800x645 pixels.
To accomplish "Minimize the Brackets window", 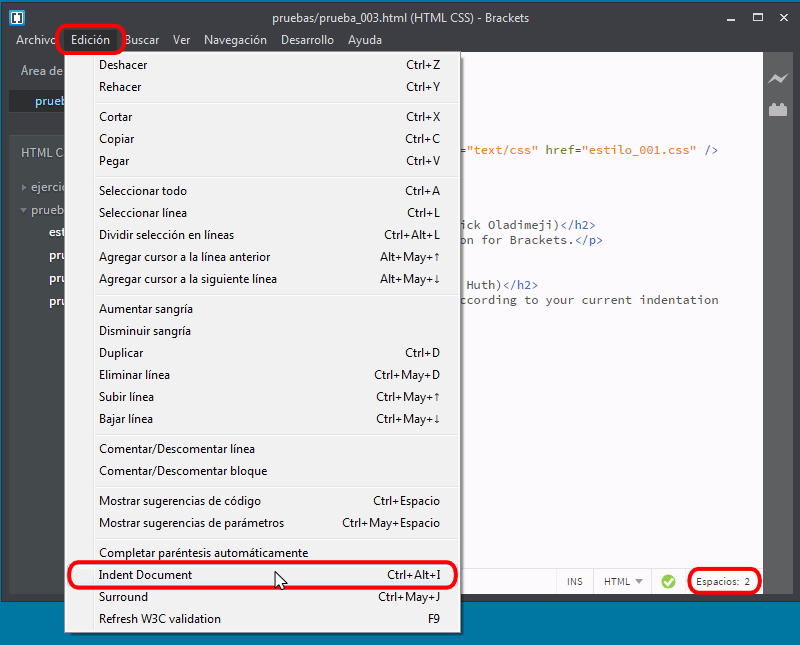I will (x=731, y=18).
